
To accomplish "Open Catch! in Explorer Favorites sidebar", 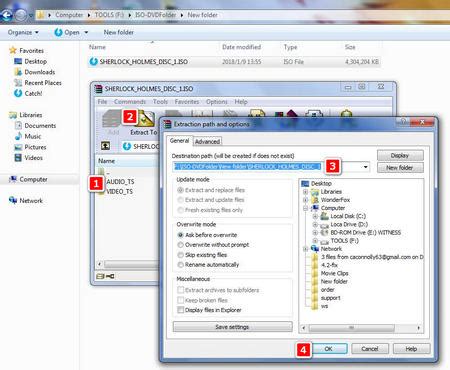I will pyautogui.click(x=28, y=93).
